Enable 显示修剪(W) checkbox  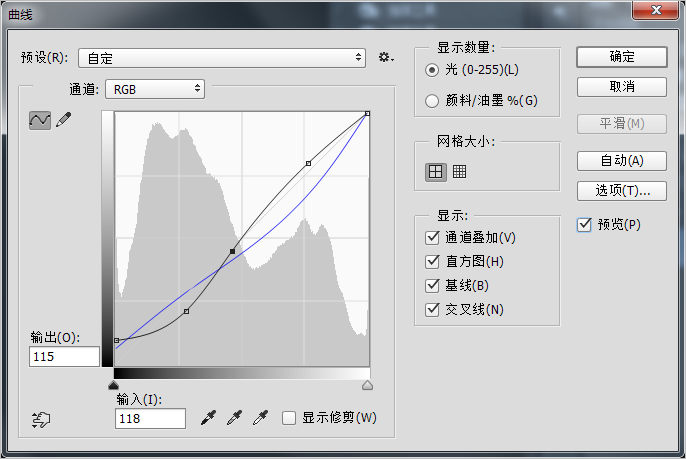tap(289, 418)
